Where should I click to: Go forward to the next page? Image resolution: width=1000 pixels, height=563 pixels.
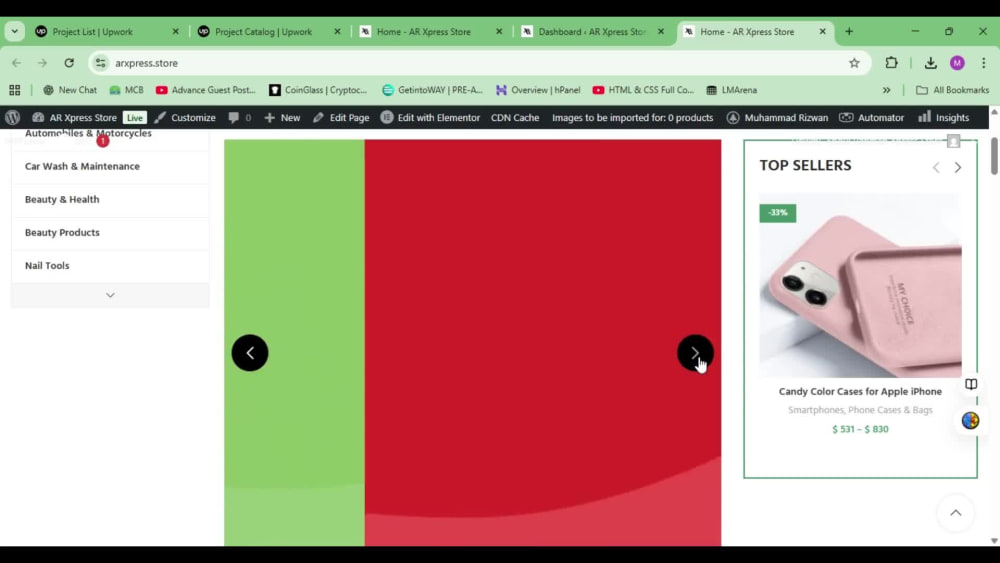point(42,62)
